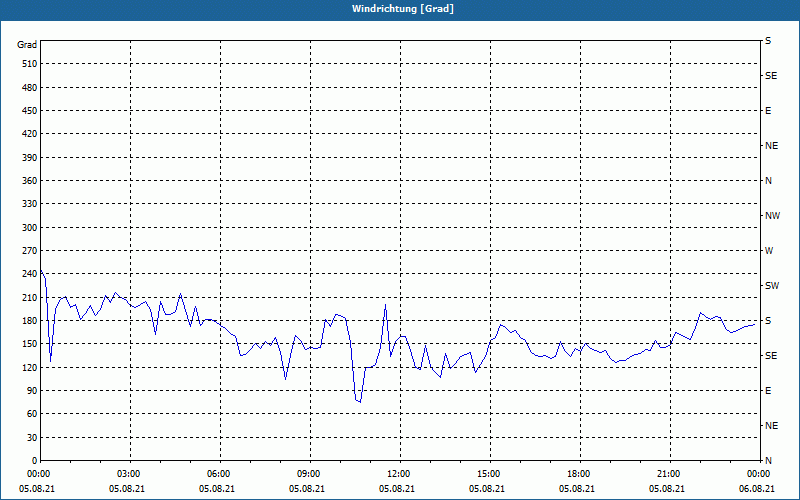This screenshot has width=800, height=500.
Task: Click the 360 y-axis tick label
Action: 30,181
